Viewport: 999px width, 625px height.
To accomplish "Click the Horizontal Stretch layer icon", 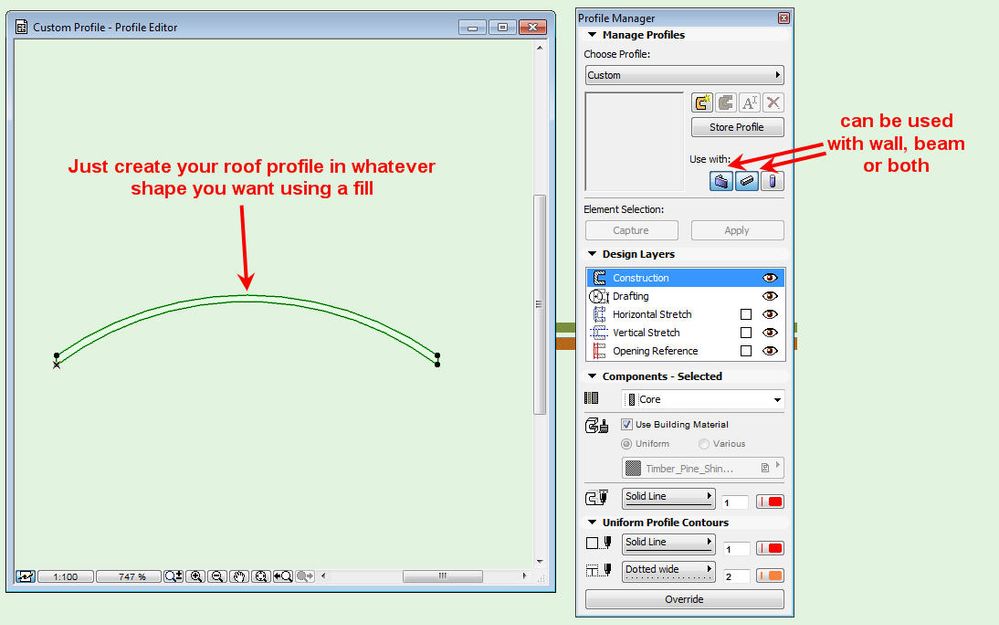I will [x=599, y=314].
